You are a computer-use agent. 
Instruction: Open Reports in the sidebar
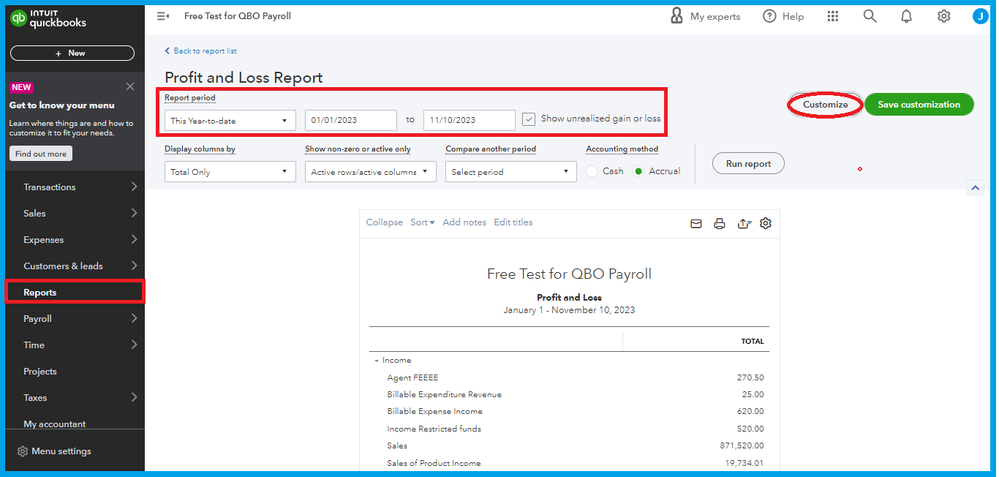[75, 292]
